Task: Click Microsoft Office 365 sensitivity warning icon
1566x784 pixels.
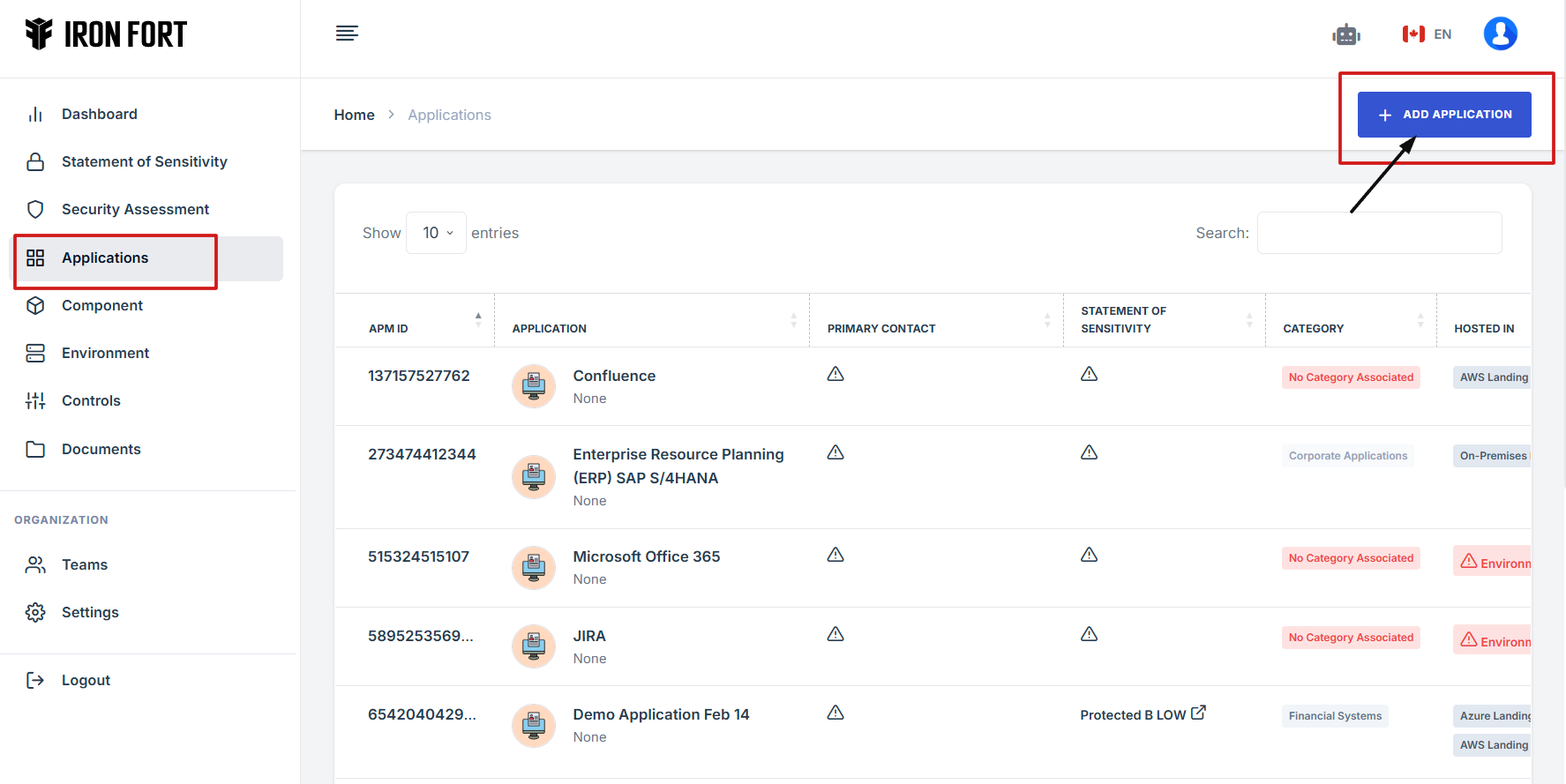Action: tap(1089, 555)
